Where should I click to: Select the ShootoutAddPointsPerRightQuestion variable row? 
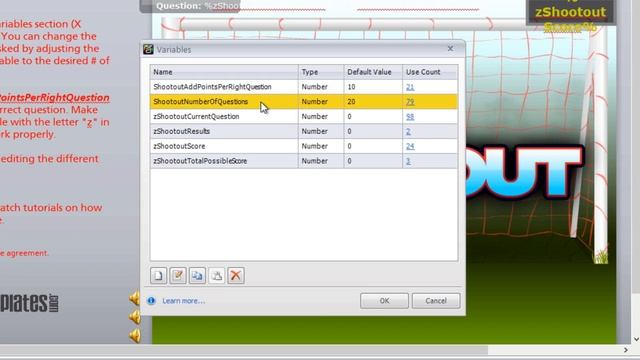304,87
